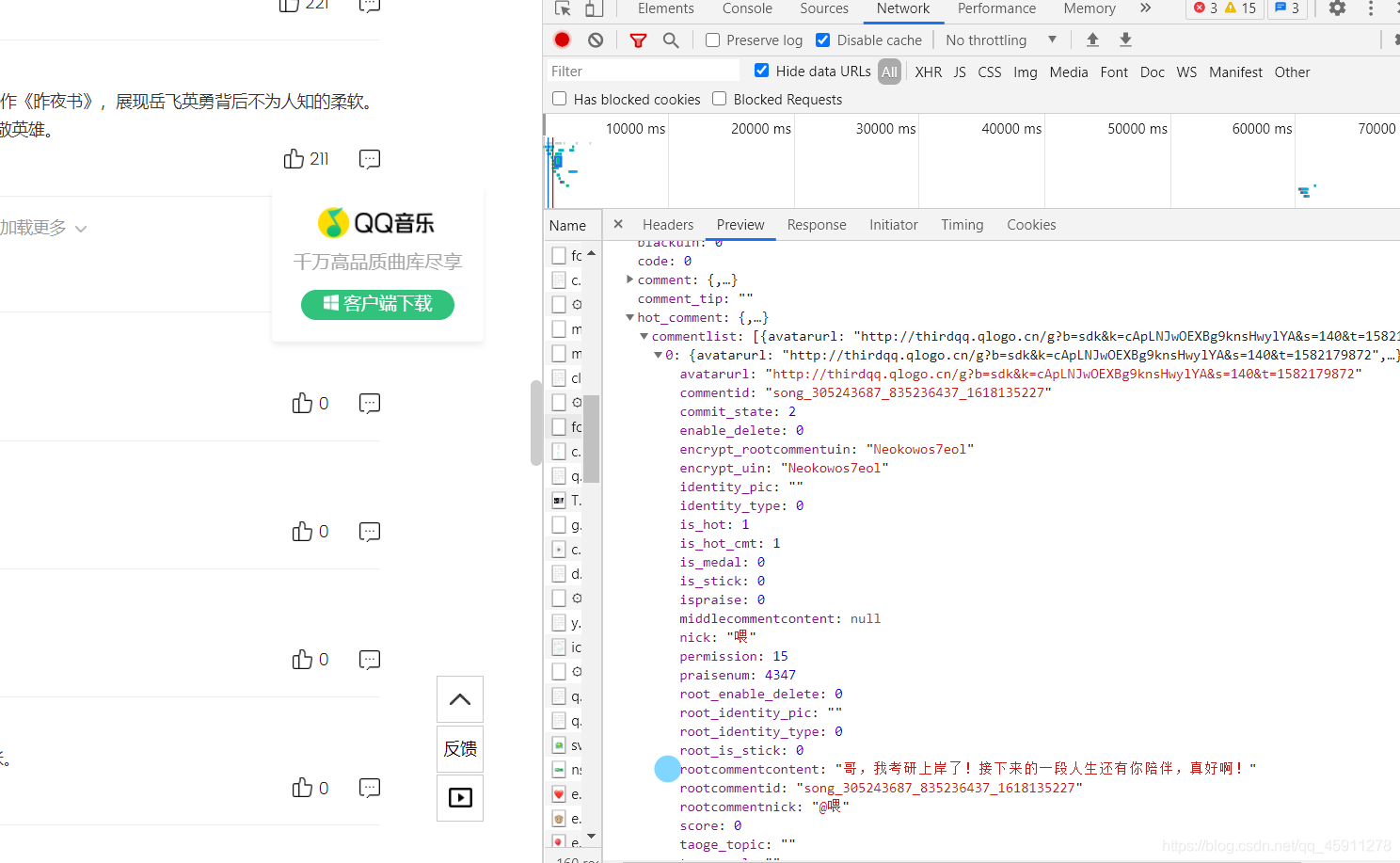Open the Initiator tab
The image size is (1400, 863).
tap(894, 225)
